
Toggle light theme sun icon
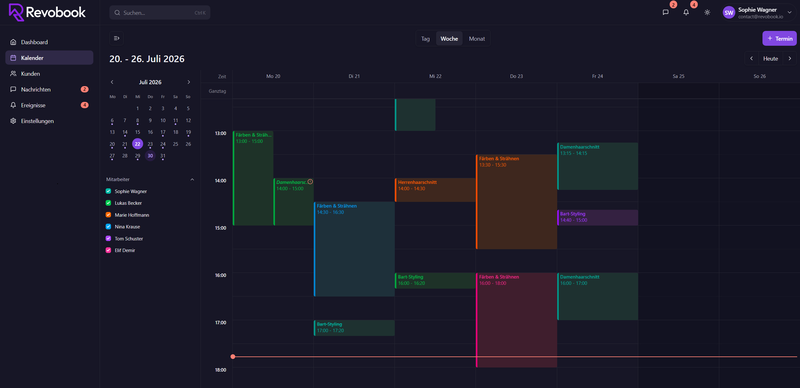pos(707,12)
